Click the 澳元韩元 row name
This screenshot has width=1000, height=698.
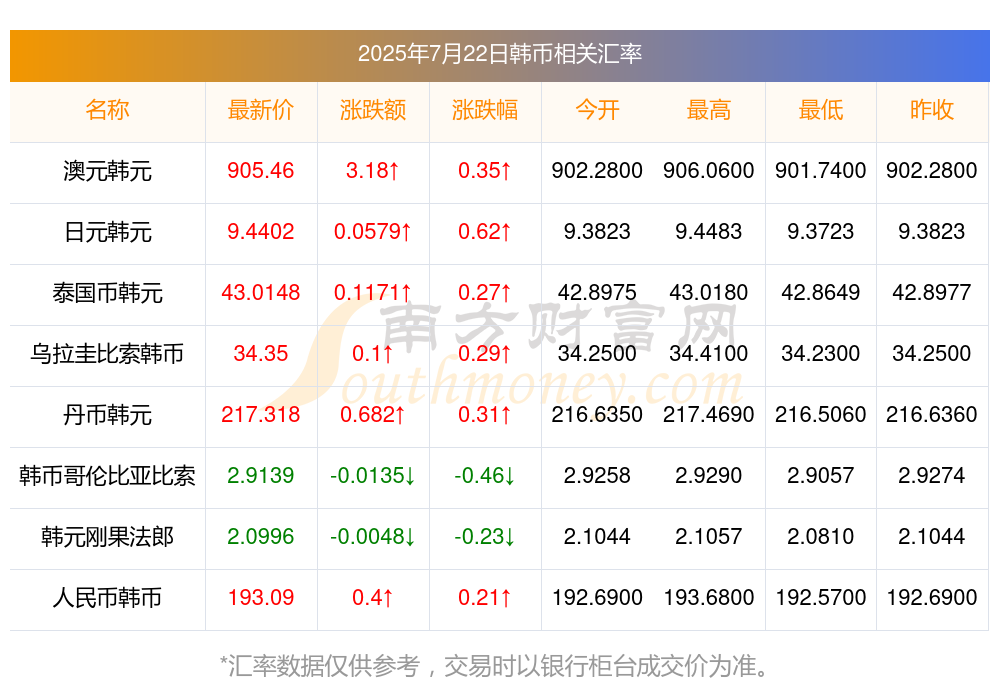107,171
